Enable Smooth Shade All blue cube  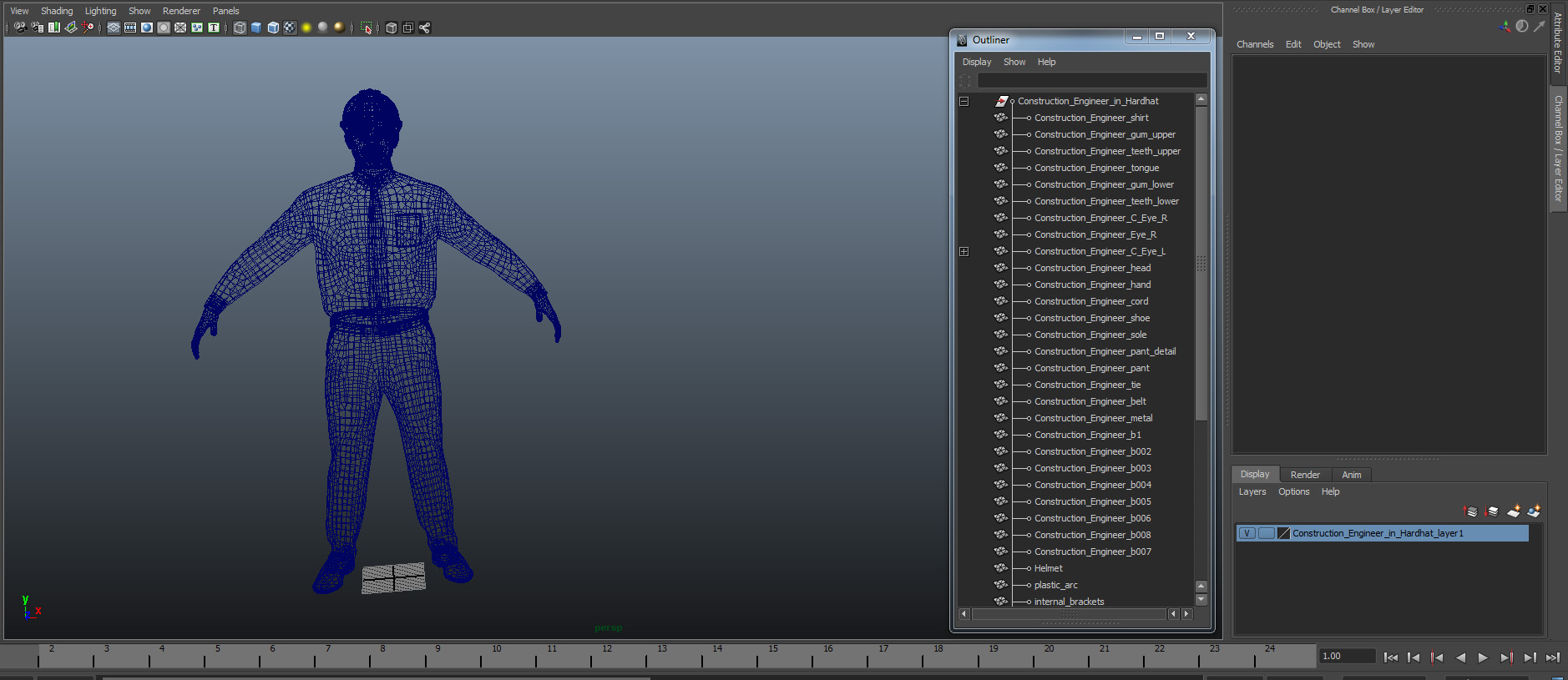point(256,28)
